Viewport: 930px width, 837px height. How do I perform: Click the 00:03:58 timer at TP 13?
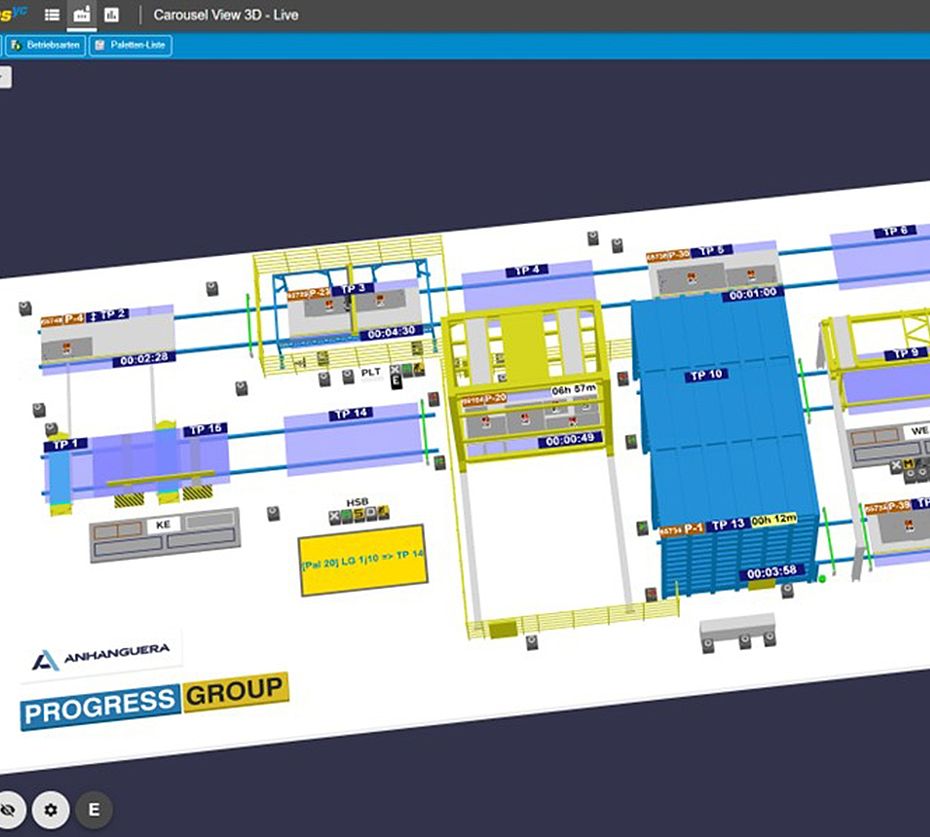772,572
